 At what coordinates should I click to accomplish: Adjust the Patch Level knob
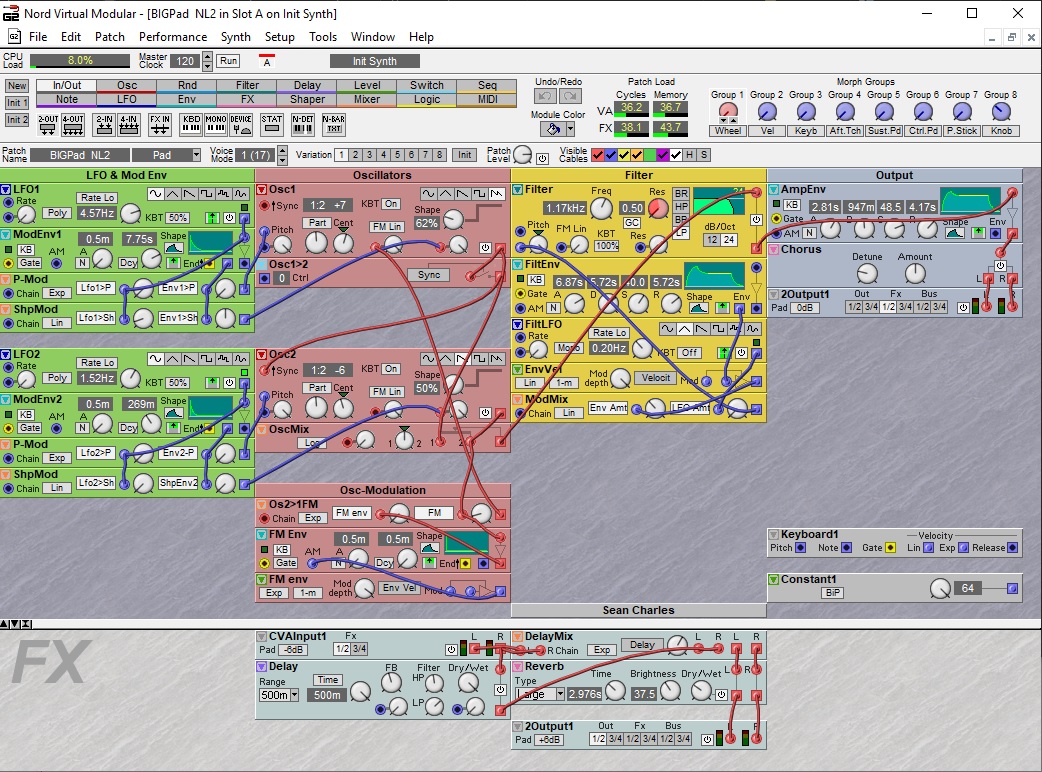pyautogui.click(x=523, y=155)
